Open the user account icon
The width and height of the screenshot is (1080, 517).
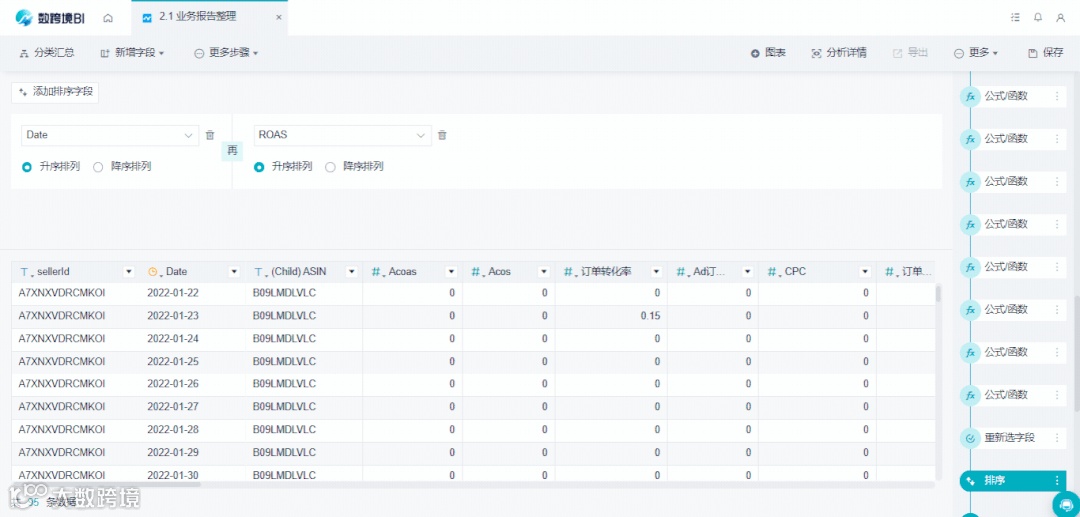click(x=1061, y=18)
